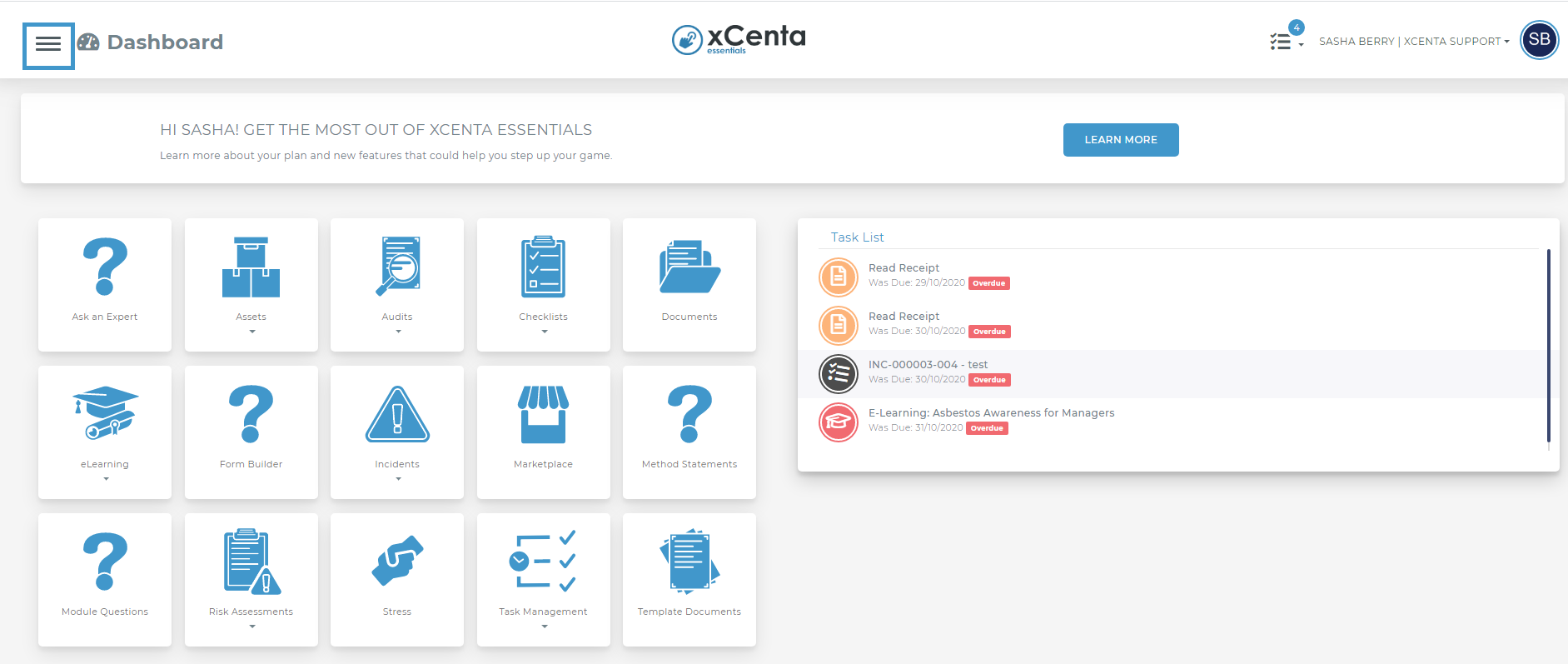Image resolution: width=1568 pixels, height=664 pixels.
Task: Click the caret beside the task list icon
Action: pyautogui.click(x=1301, y=45)
